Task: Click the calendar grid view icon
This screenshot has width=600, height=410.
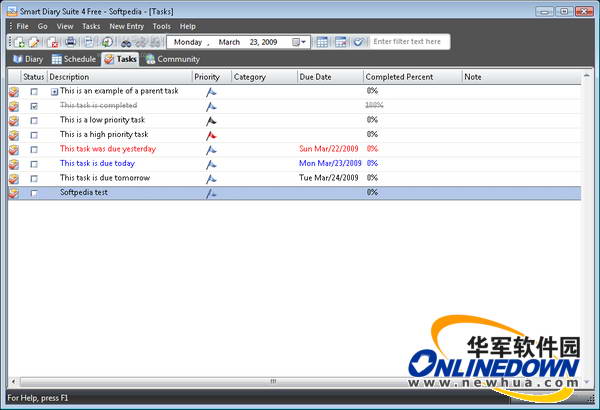Action: point(322,42)
